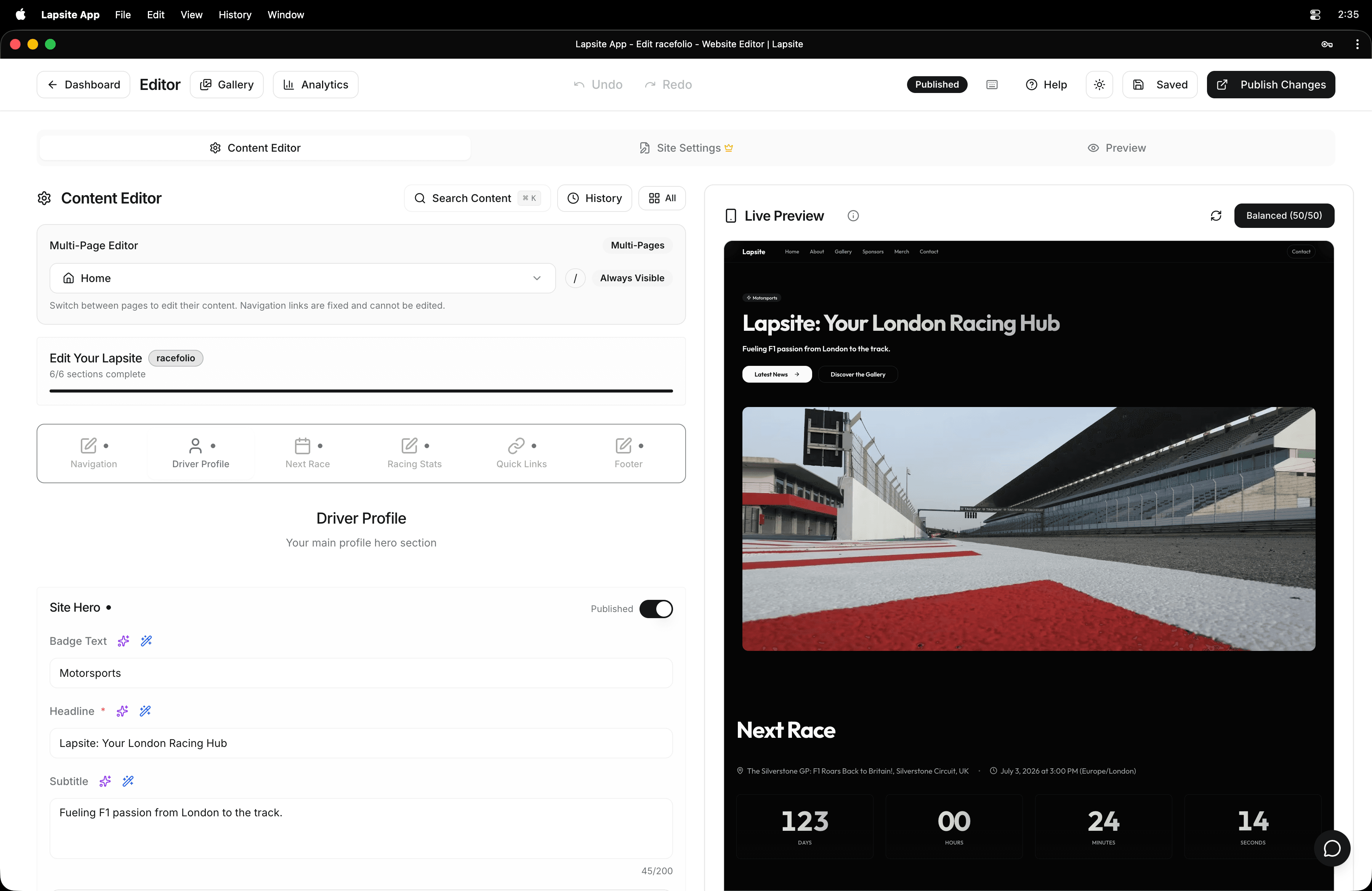Screen dimensions: 1372x891
Task: Open the chat assistant bubble
Action: pyautogui.click(x=1332, y=848)
